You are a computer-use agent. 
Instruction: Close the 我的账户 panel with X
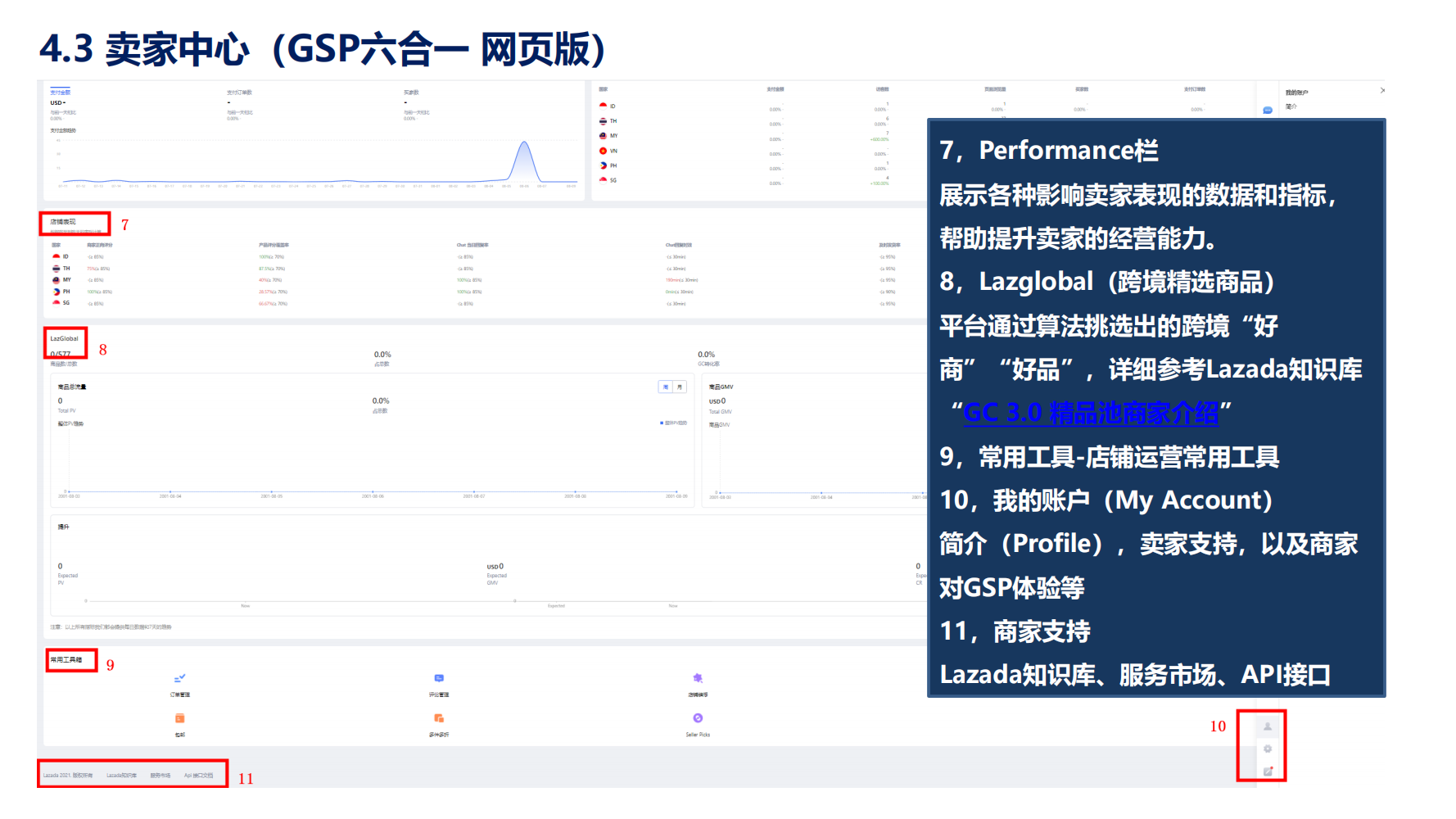click(1382, 90)
